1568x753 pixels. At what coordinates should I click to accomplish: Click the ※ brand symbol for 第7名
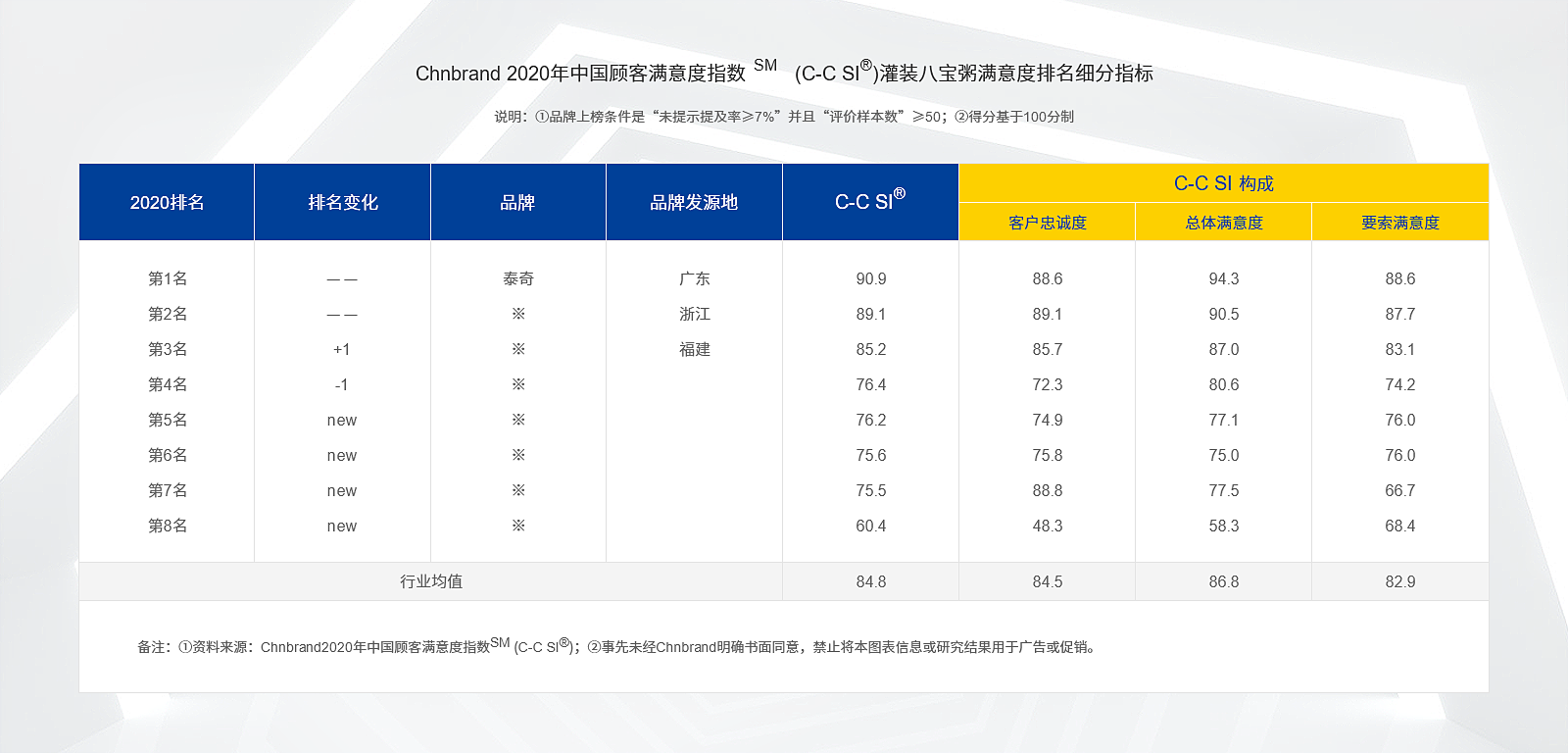(x=518, y=490)
